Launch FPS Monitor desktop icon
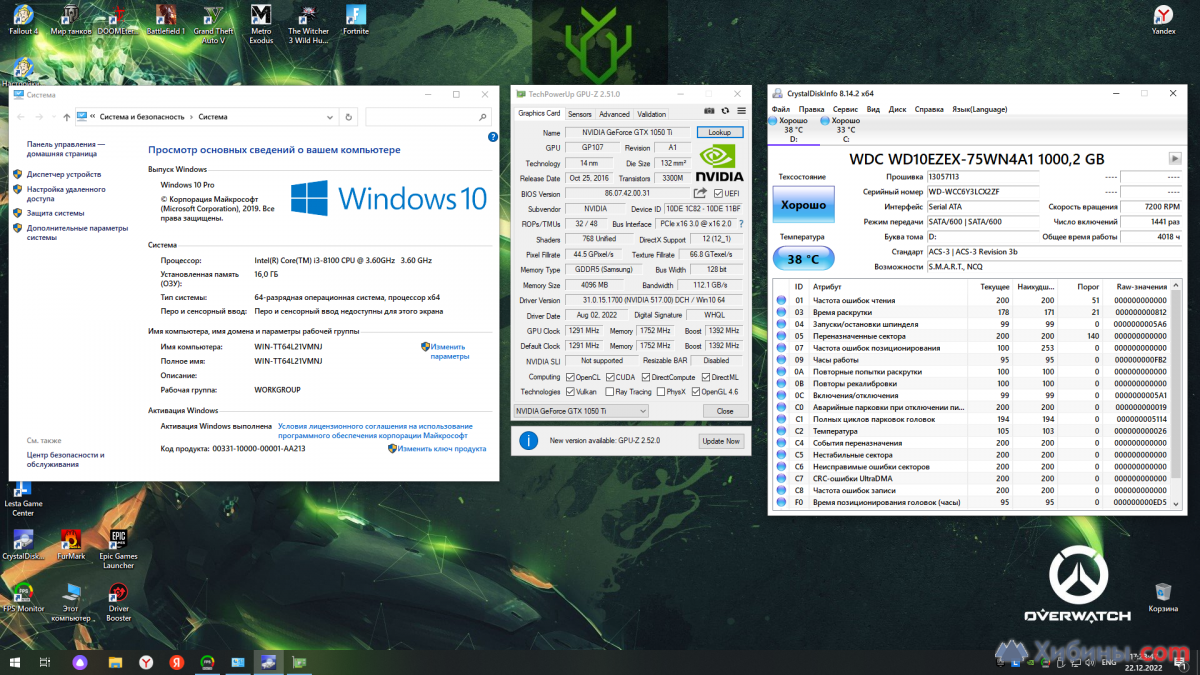 tap(23, 597)
